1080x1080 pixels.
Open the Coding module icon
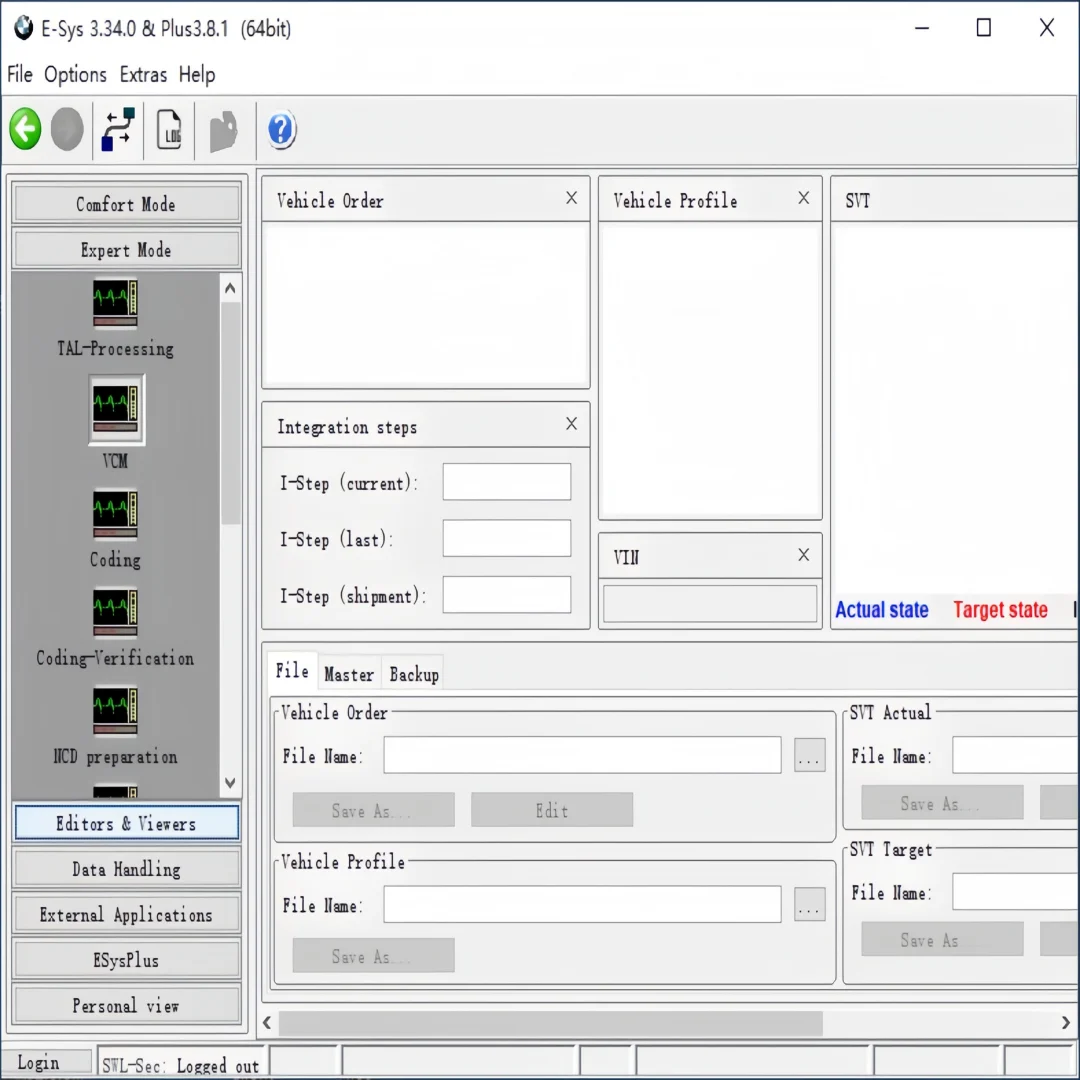click(115, 514)
